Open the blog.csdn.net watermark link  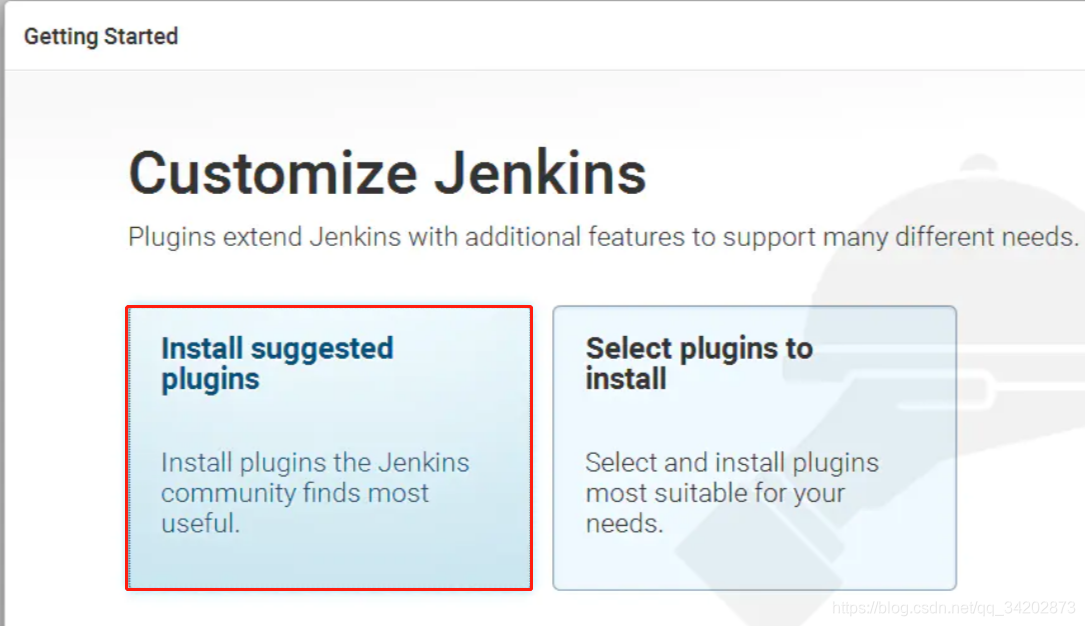[953, 607]
